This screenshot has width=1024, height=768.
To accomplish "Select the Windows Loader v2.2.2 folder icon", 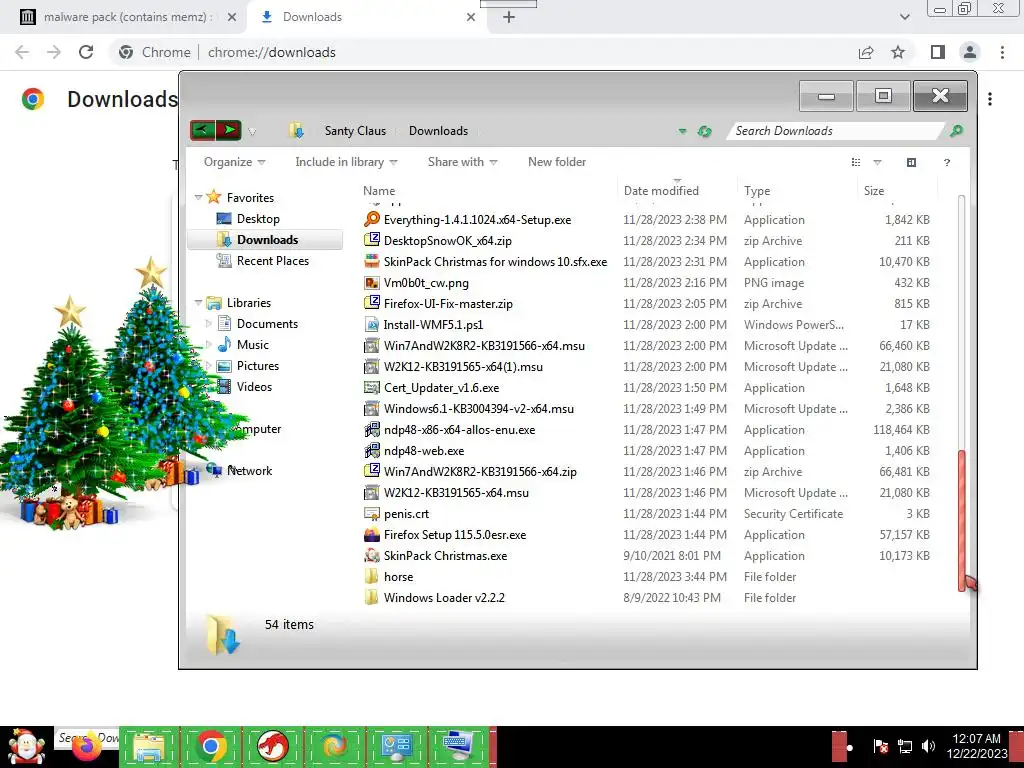I will [372, 598].
